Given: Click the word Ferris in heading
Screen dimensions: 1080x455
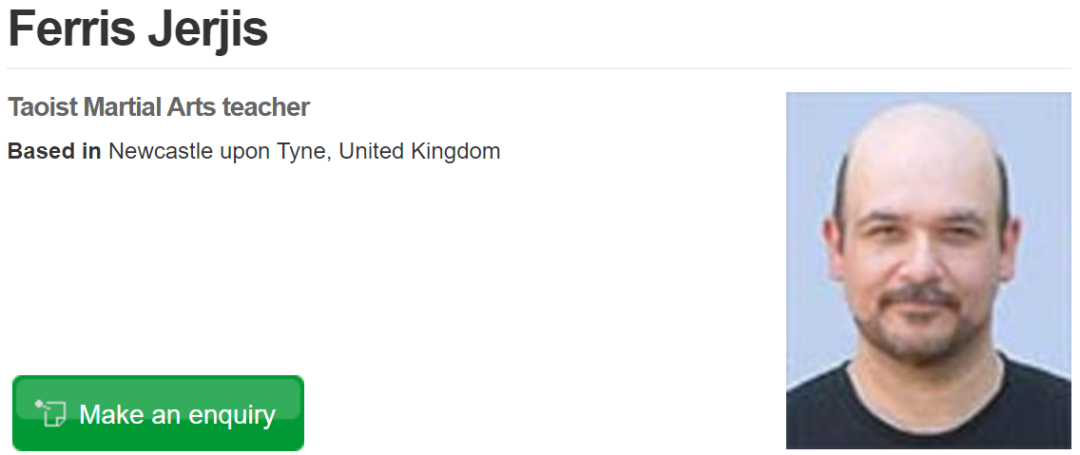Looking at the screenshot, I should tap(72, 28).
